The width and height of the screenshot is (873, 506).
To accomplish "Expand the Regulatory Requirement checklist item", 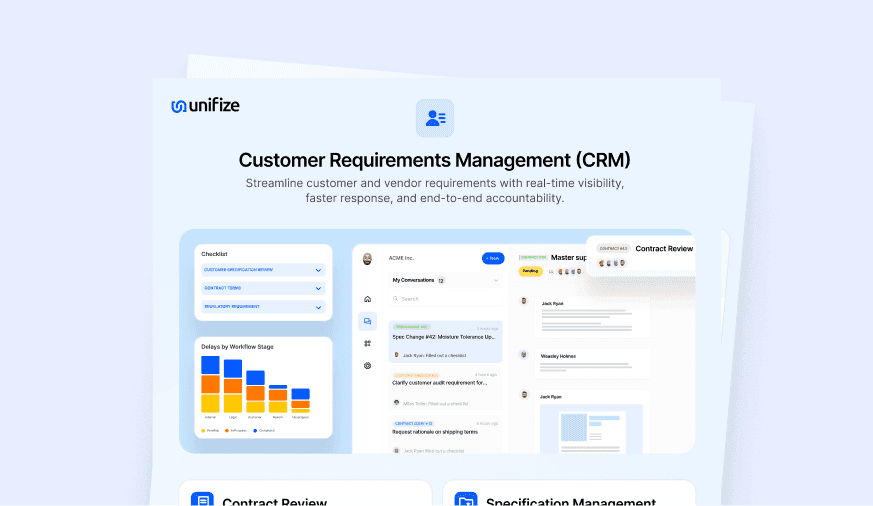I will point(263,307).
